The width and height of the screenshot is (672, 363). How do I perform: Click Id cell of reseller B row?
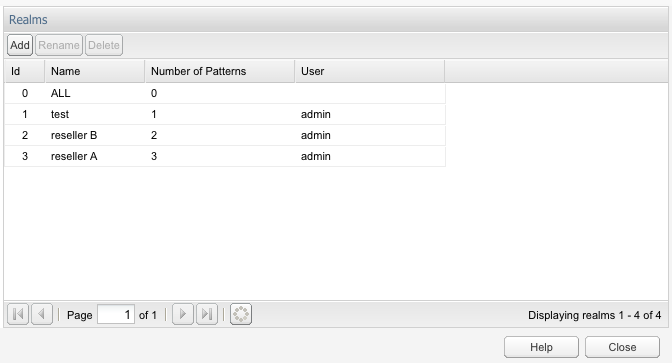pos(25,135)
